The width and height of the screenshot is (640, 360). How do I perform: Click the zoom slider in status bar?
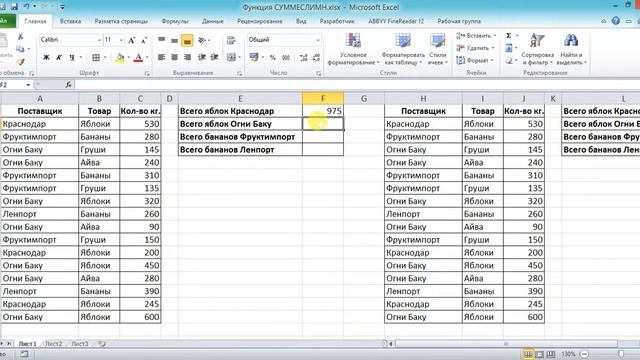620,354
